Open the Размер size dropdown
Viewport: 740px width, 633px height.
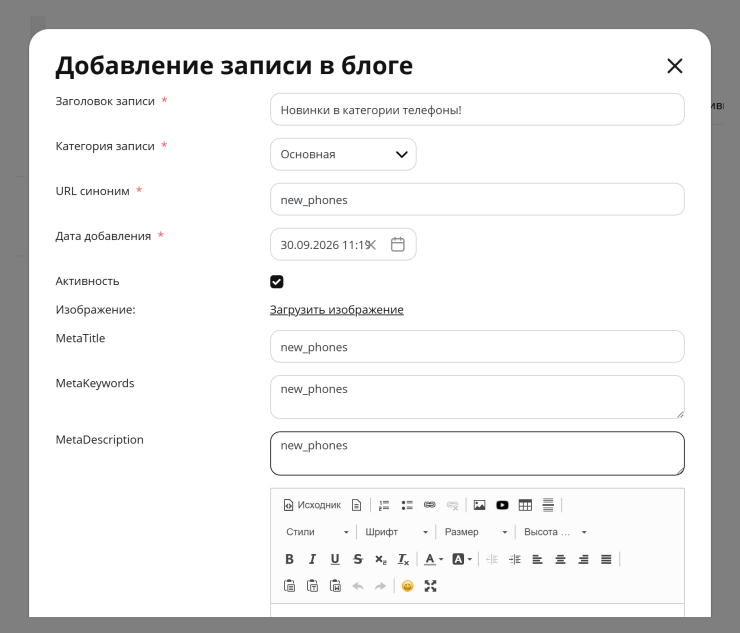(x=476, y=532)
